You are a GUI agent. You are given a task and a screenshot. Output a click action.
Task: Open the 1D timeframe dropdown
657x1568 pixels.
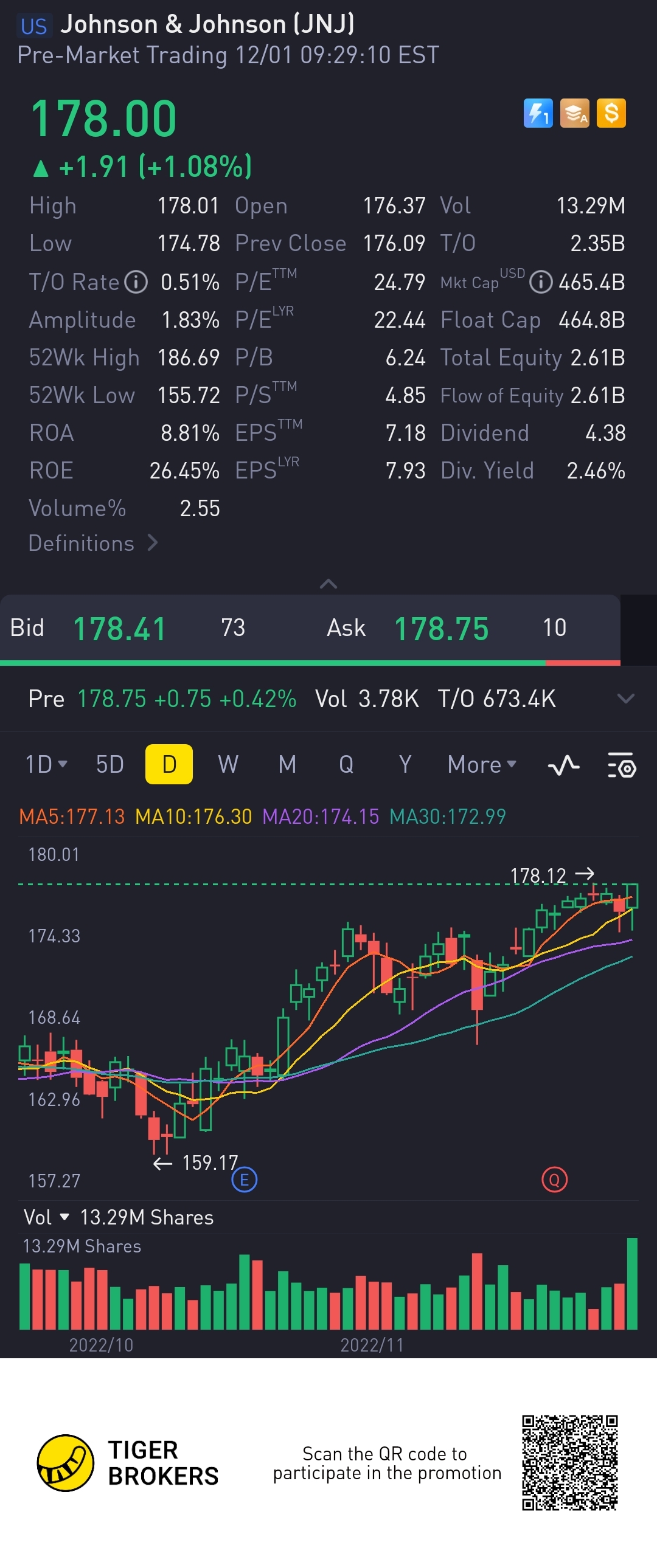pos(46,764)
